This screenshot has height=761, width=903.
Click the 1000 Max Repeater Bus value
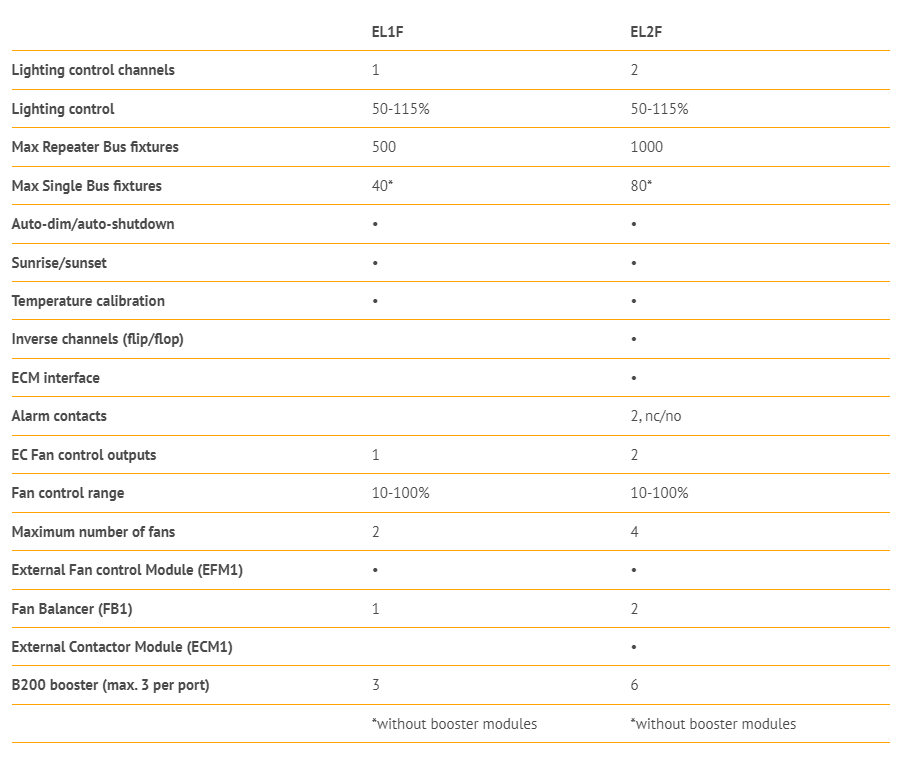tap(646, 147)
